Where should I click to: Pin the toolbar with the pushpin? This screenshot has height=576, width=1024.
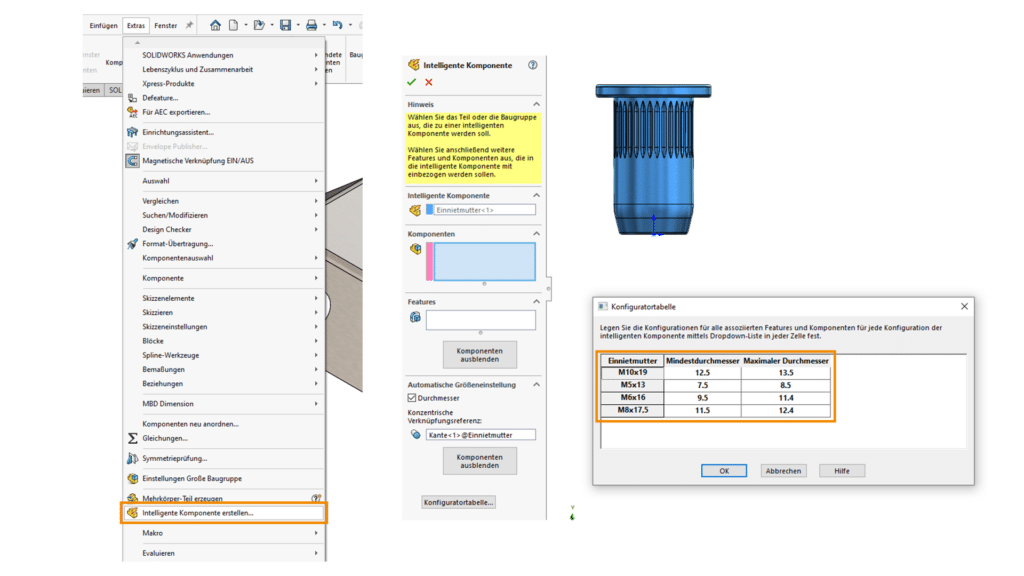[189, 25]
